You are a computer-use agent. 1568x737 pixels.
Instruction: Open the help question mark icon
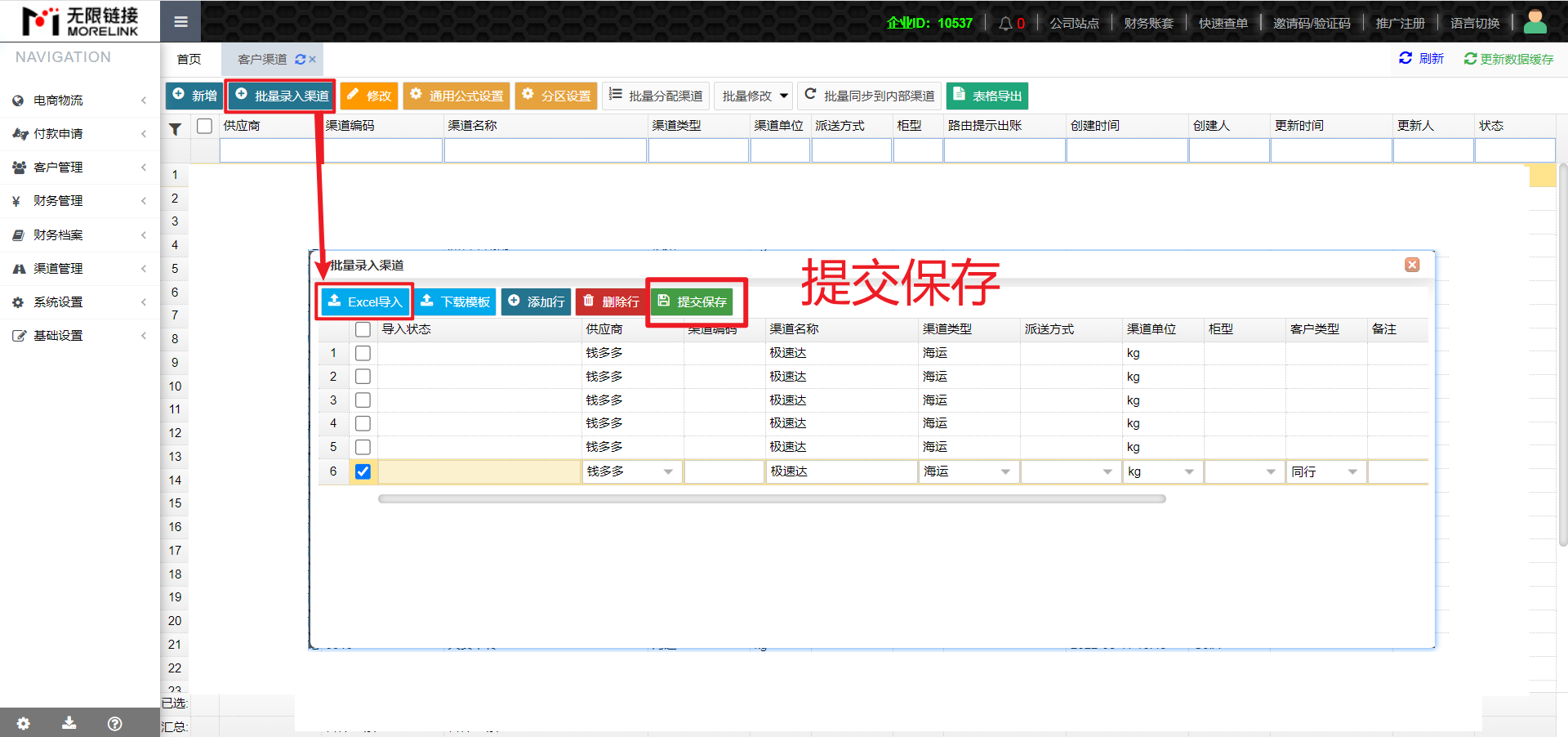[115, 723]
